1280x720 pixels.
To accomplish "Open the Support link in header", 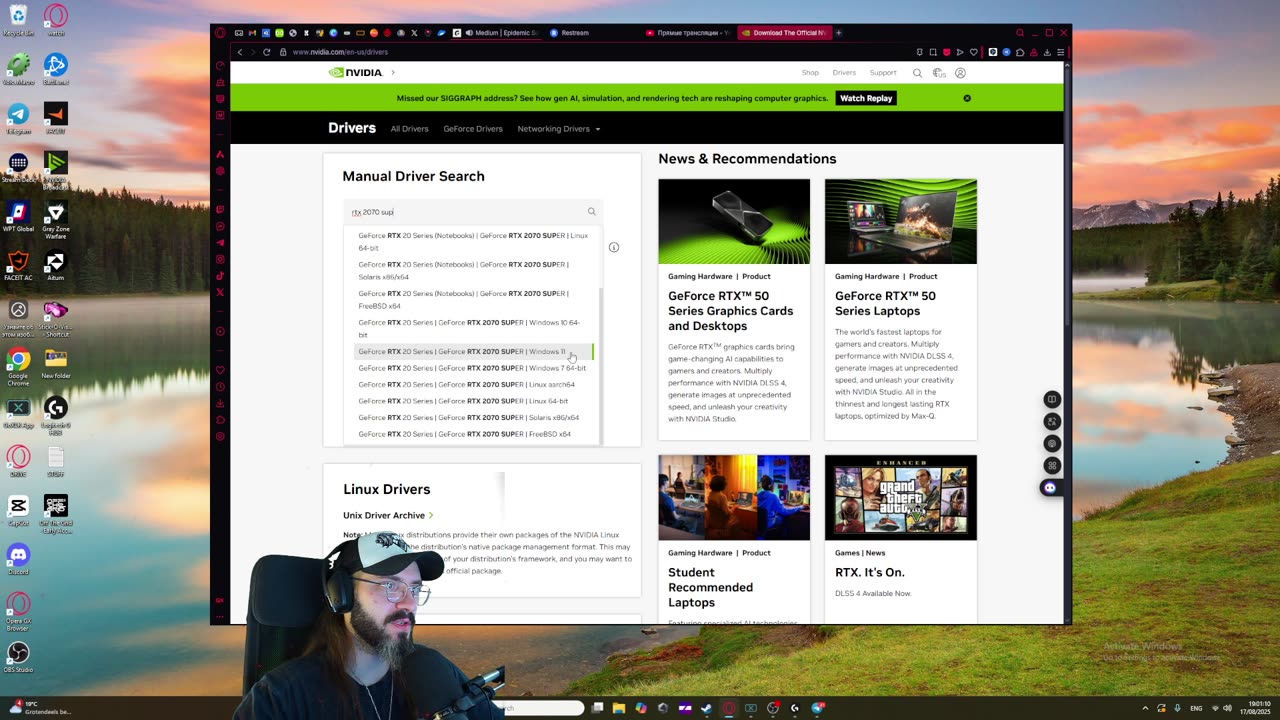I will pos(883,73).
